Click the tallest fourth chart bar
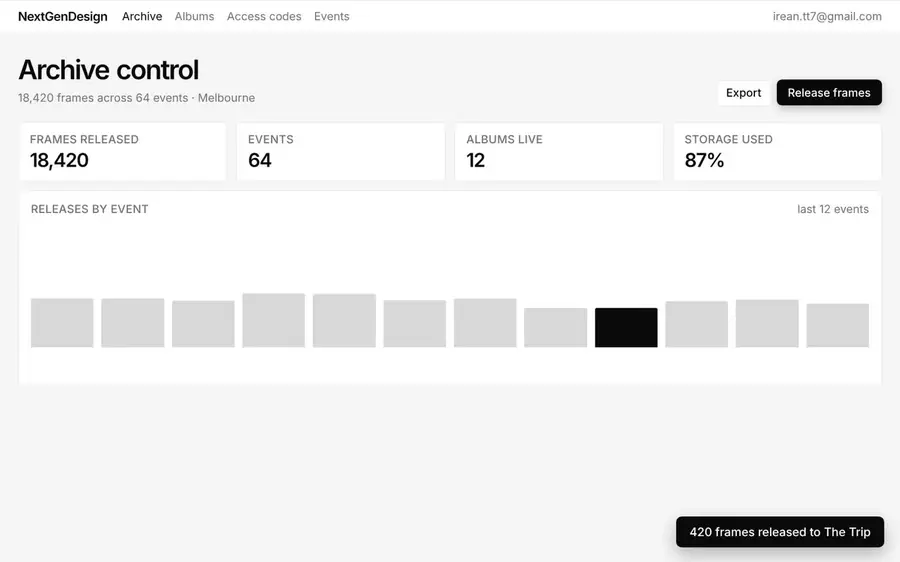The height and width of the screenshot is (562, 900). pyautogui.click(x=274, y=320)
